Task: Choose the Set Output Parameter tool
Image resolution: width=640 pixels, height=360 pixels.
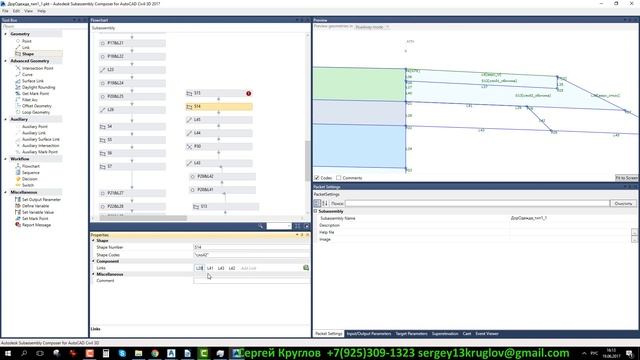Action: [x=41, y=200]
